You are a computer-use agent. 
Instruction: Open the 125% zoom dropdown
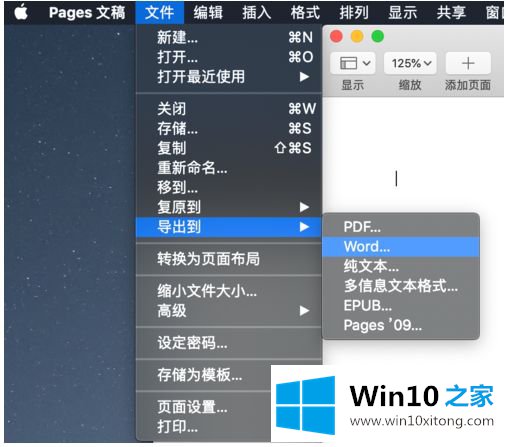410,63
